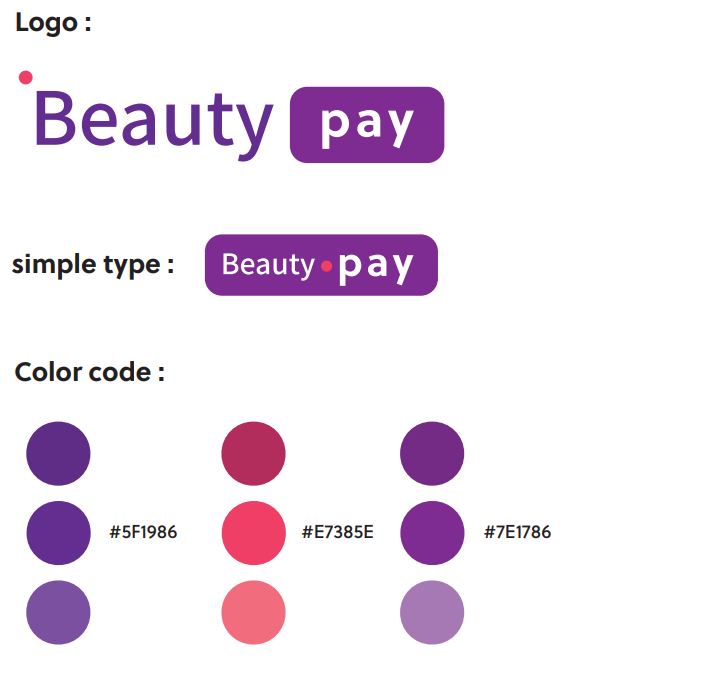Screen dimensions: 724x690
Task: Click the pink dot inside simple badge
Action: 326,266
